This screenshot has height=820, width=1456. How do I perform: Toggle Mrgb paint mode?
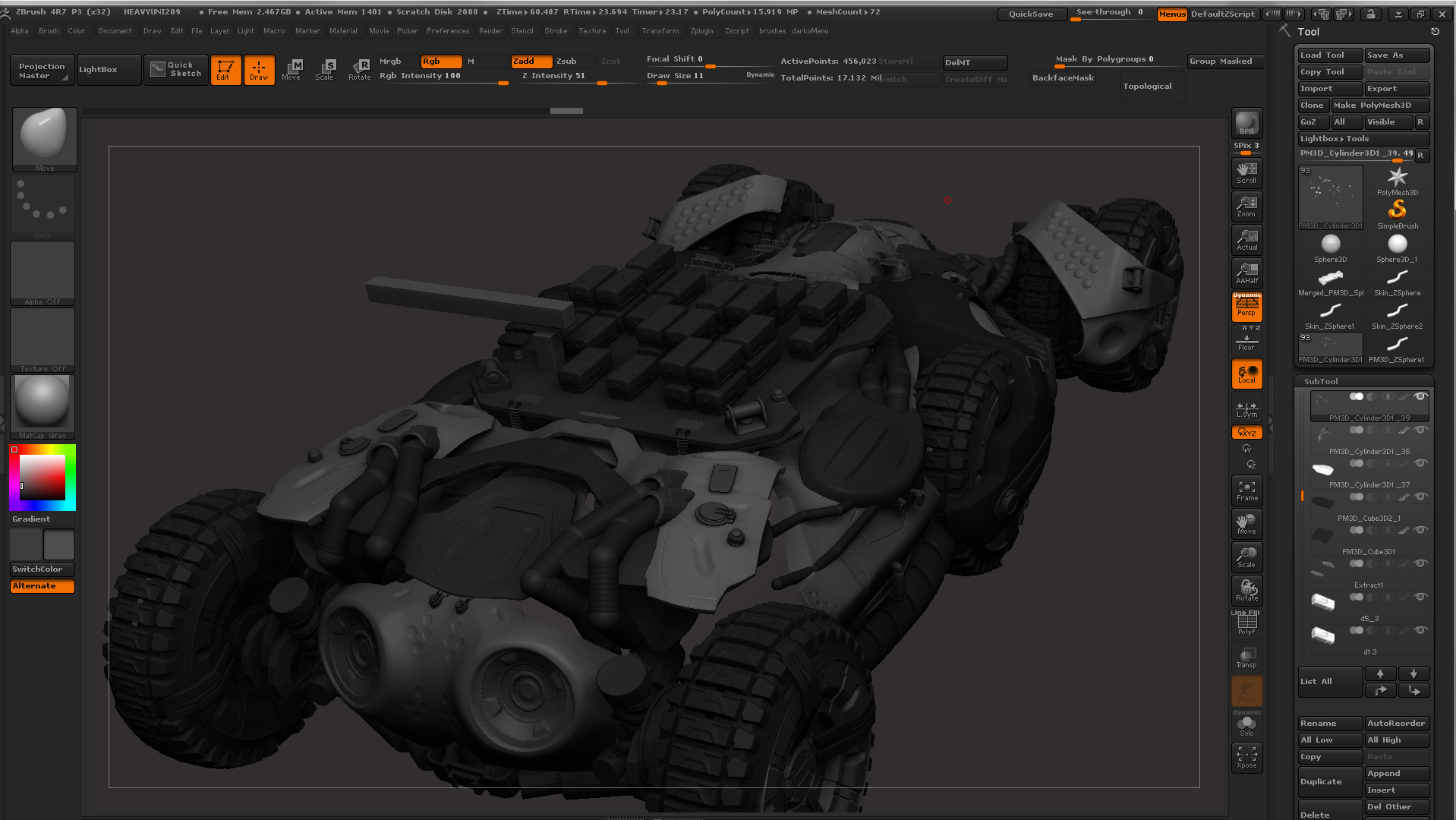399,61
